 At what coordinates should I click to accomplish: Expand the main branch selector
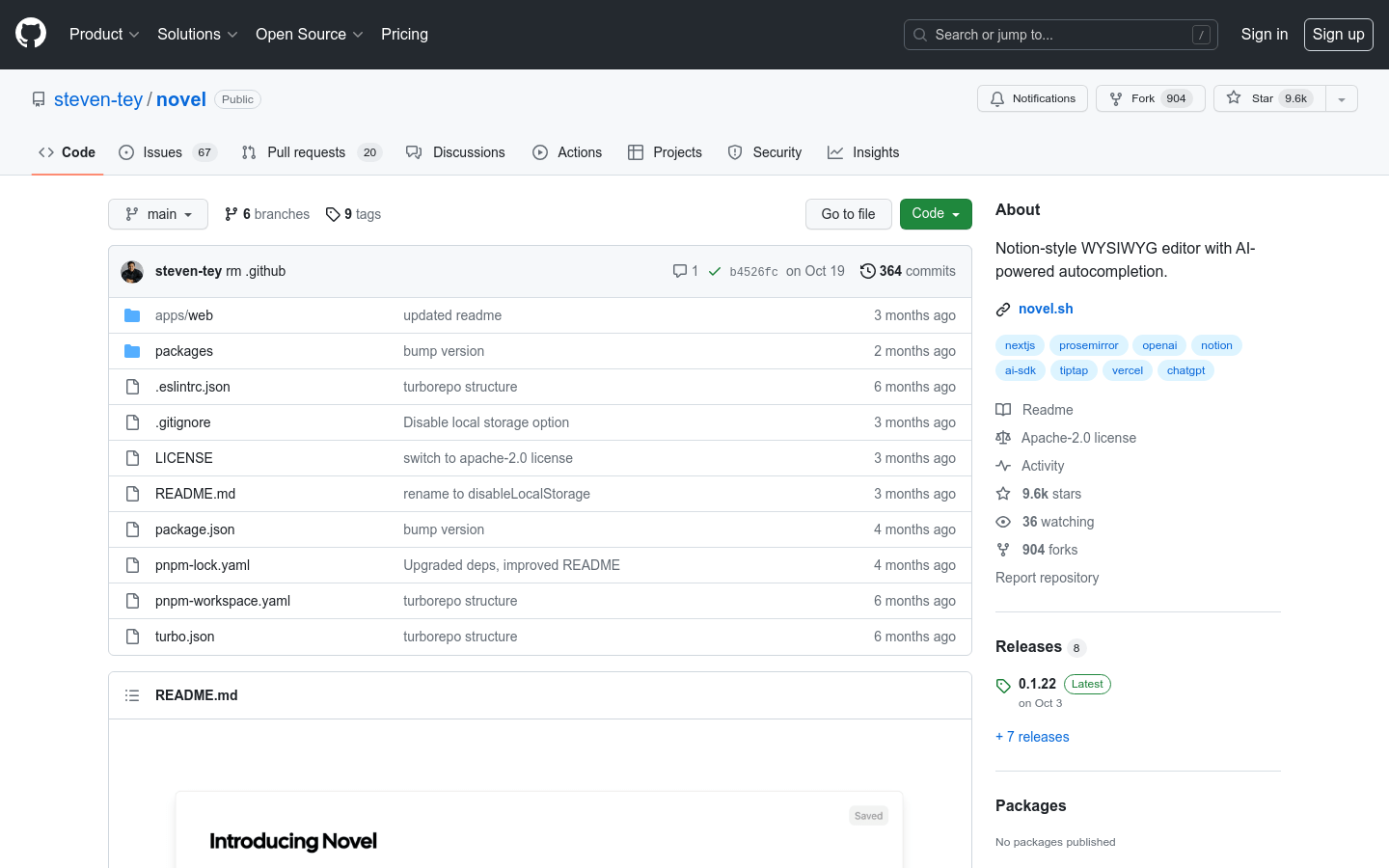tap(158, 214)
